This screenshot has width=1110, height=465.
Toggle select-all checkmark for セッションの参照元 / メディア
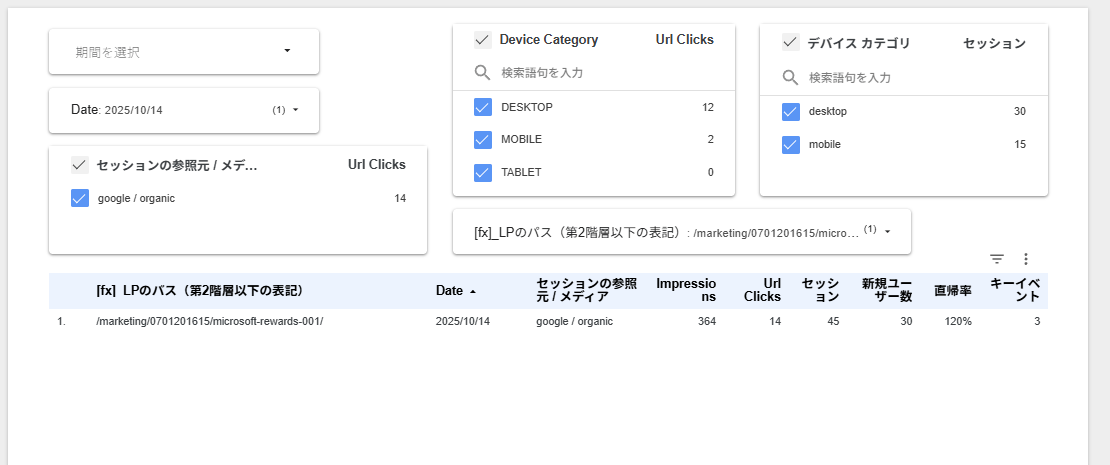point(80,165)
